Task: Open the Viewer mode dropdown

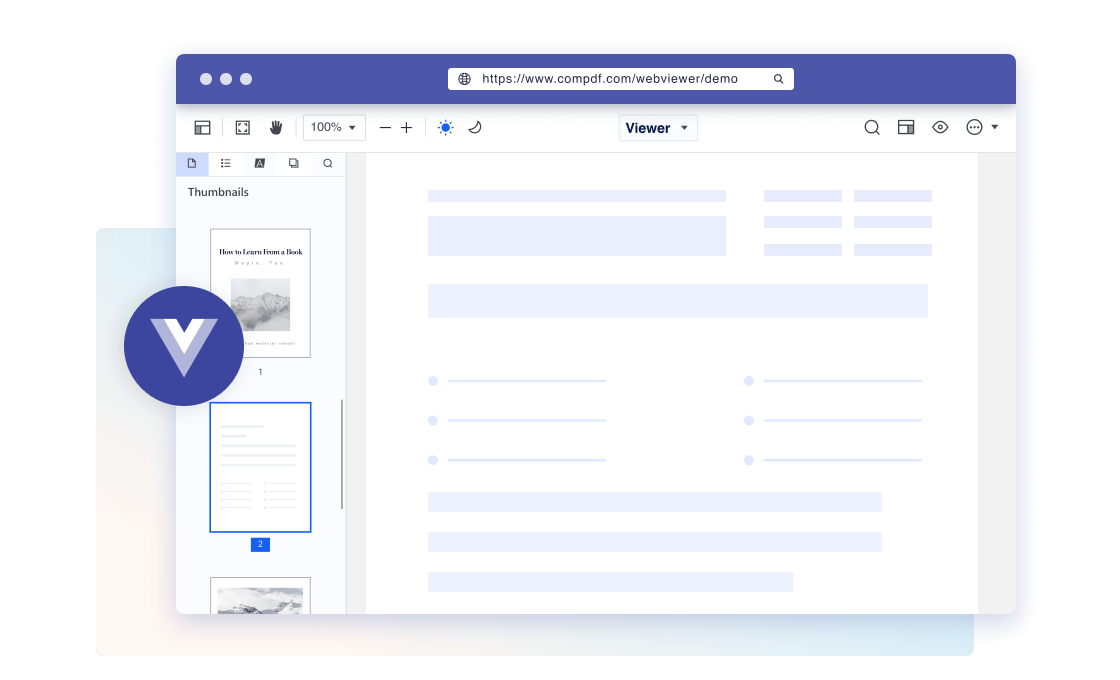Action: (658, 128)
